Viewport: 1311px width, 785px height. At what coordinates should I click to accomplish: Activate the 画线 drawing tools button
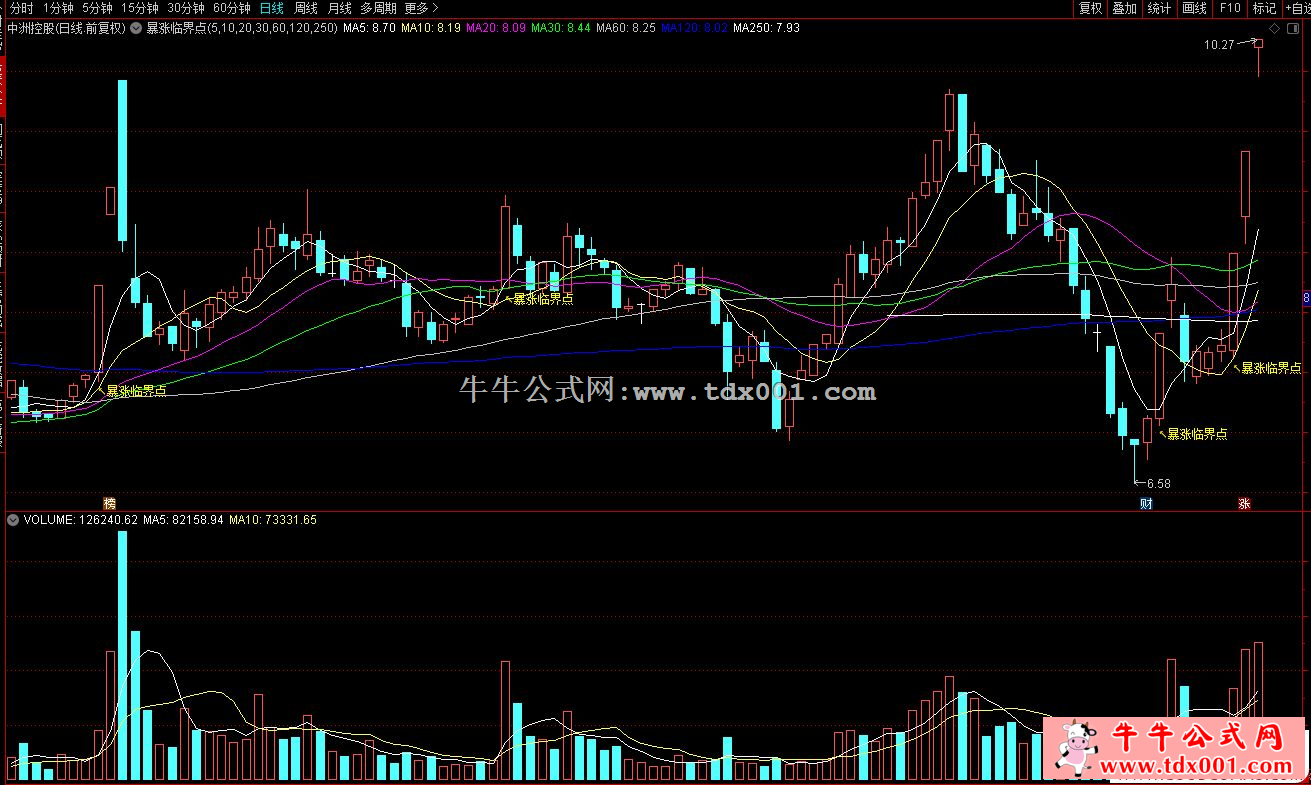[1195, 8]
